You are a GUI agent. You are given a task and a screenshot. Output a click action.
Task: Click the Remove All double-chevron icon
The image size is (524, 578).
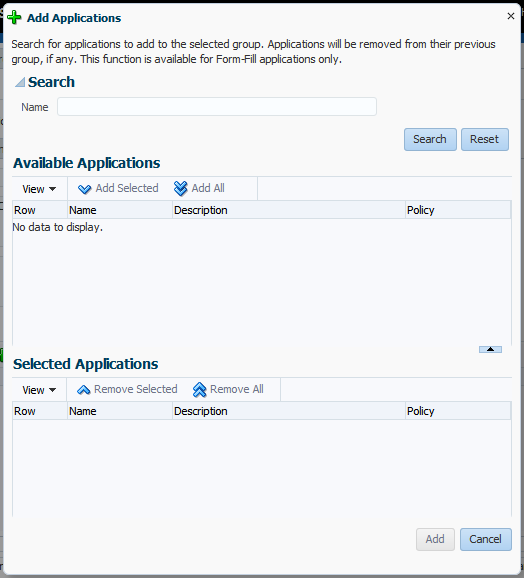click(x=199, y=390)
